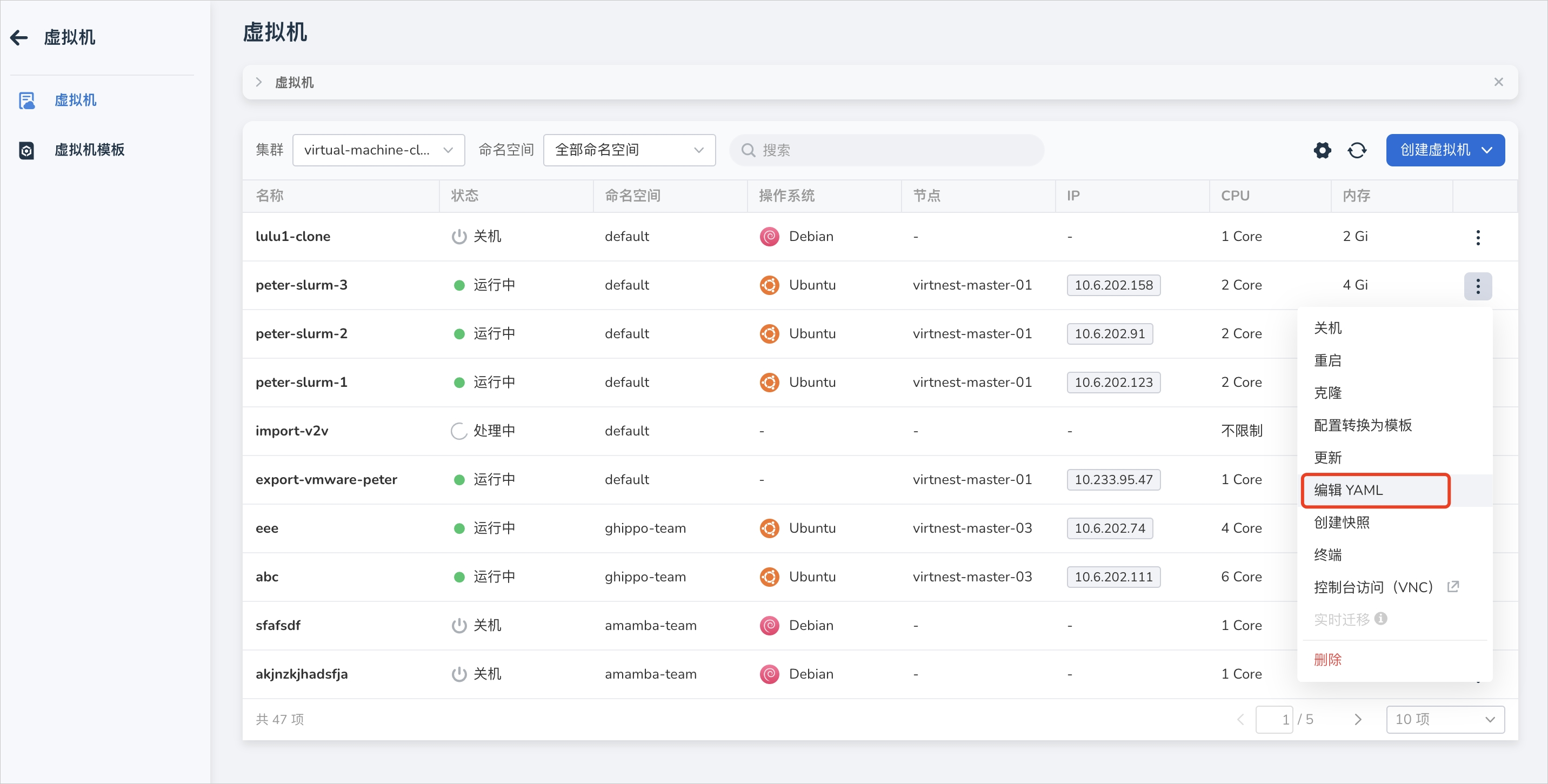Open the lulu1-clone virtual machine

(292, 237)
